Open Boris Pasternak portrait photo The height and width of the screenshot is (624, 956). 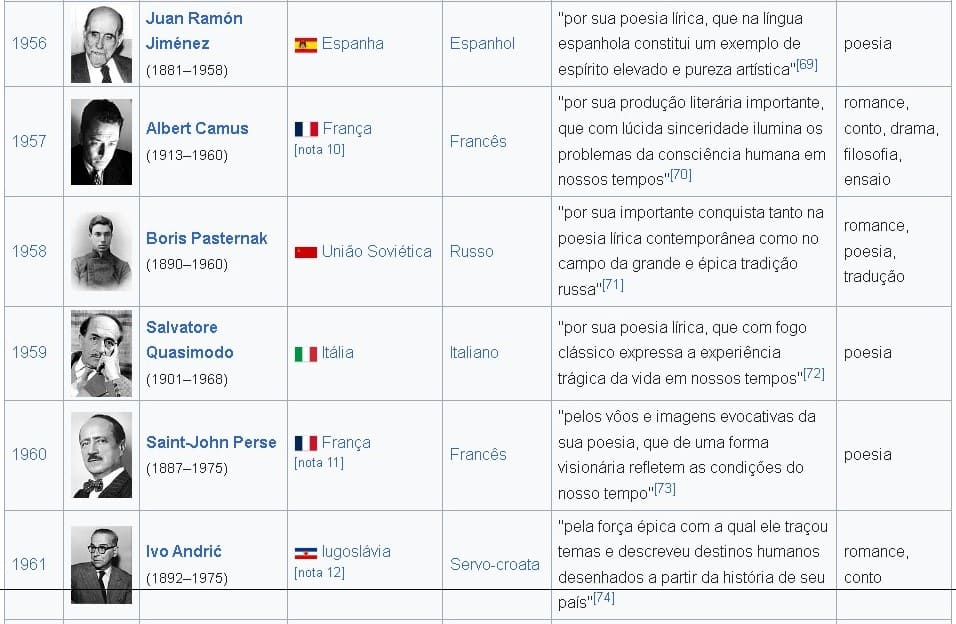coord(101,251)
